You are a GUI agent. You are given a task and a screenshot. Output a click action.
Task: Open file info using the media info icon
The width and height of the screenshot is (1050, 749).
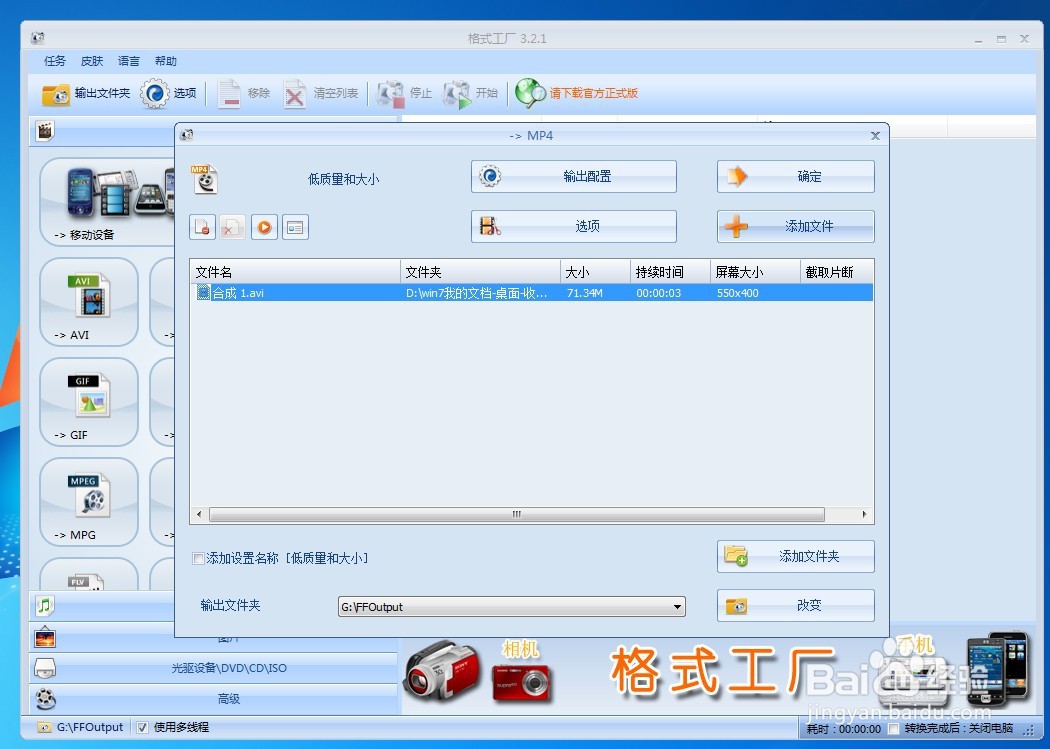(294, 227)
